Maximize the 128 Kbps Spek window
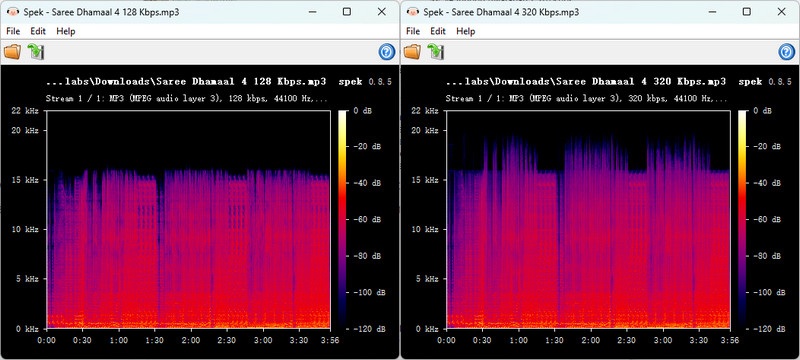Screen dimensions: 800x360 tap(347, 12)
